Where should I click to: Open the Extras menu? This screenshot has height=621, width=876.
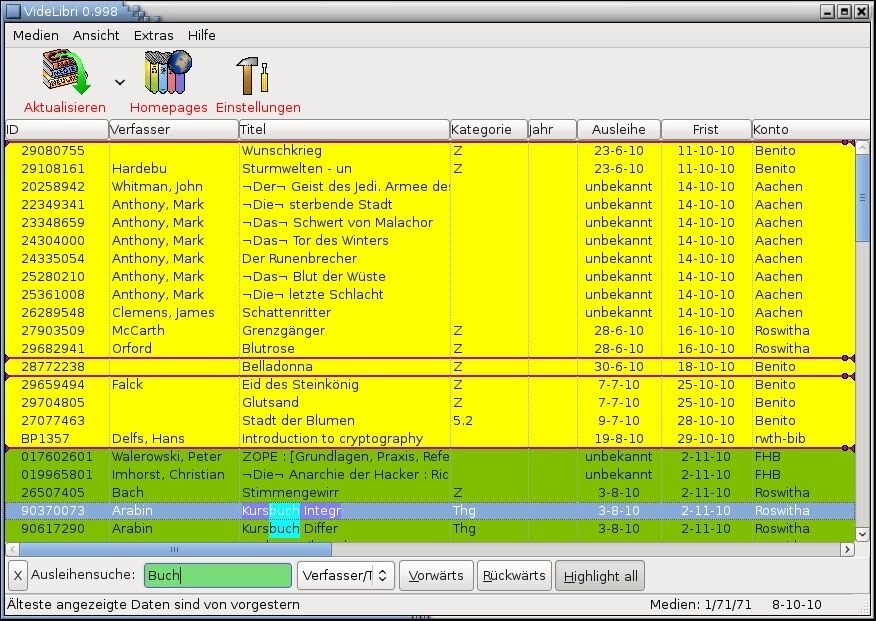[153, 35]
